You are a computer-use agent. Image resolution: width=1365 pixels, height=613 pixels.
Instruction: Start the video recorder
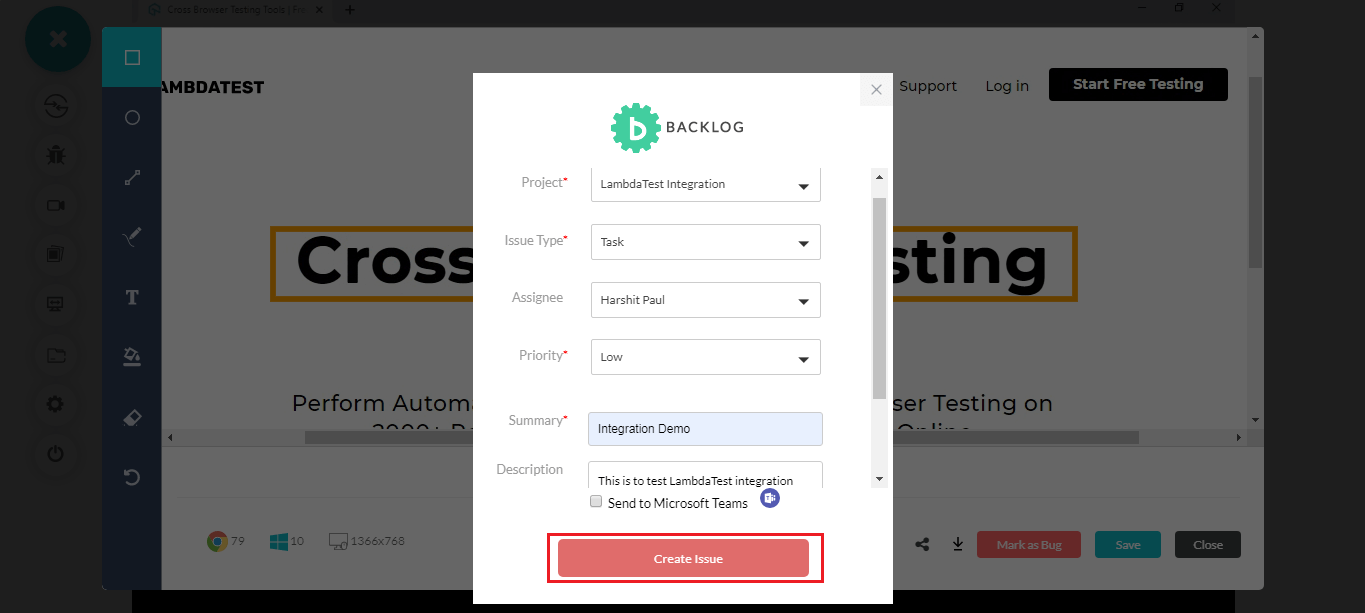[57, 205]
